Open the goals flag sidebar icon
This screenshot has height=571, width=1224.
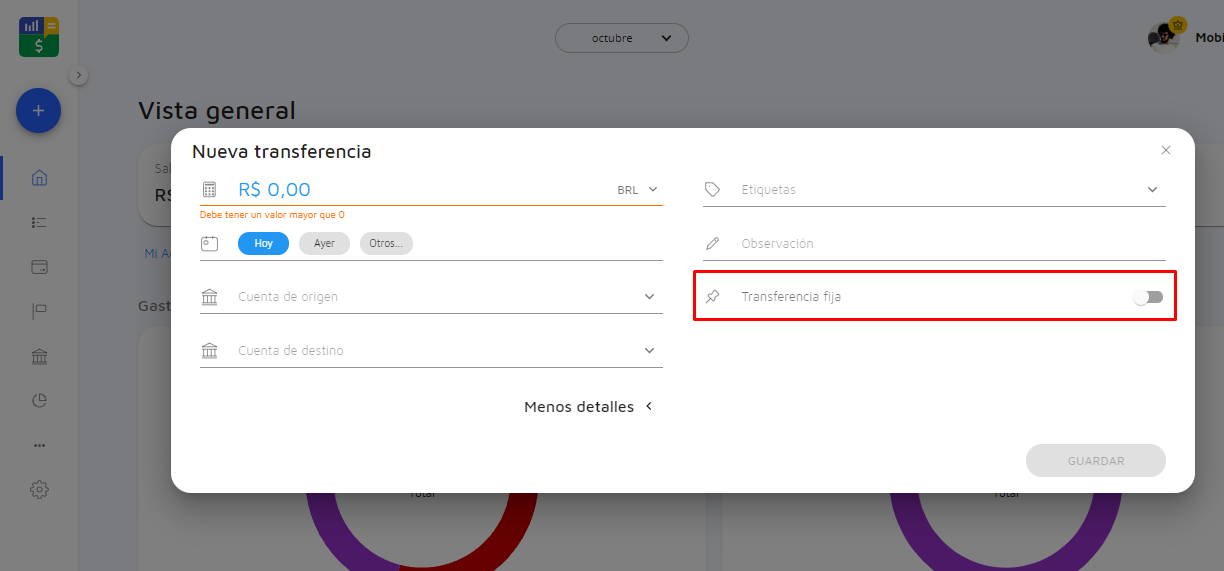click(40, 312)
